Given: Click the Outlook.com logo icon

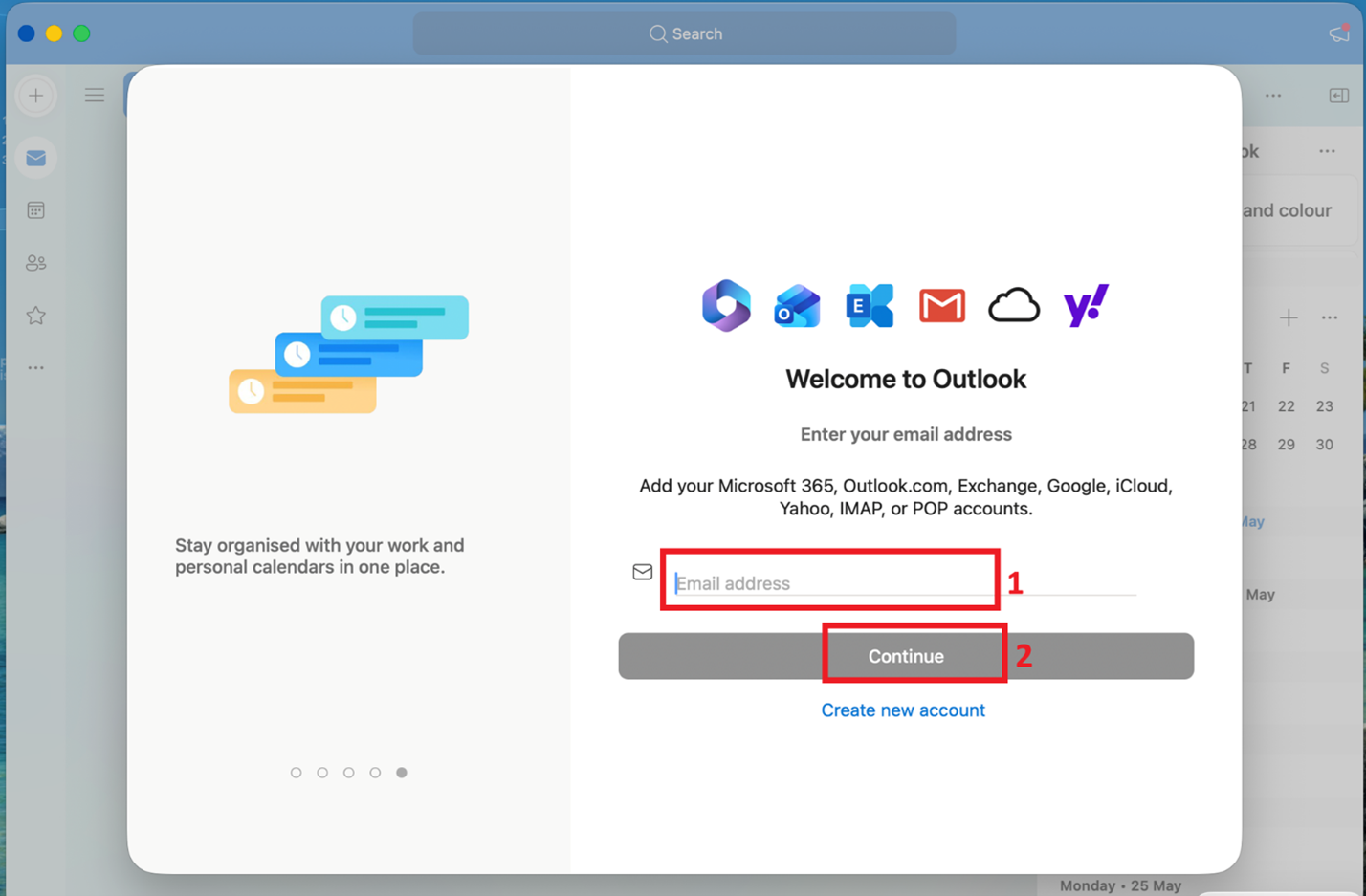Looking at the screenshot, I should 797,306.
